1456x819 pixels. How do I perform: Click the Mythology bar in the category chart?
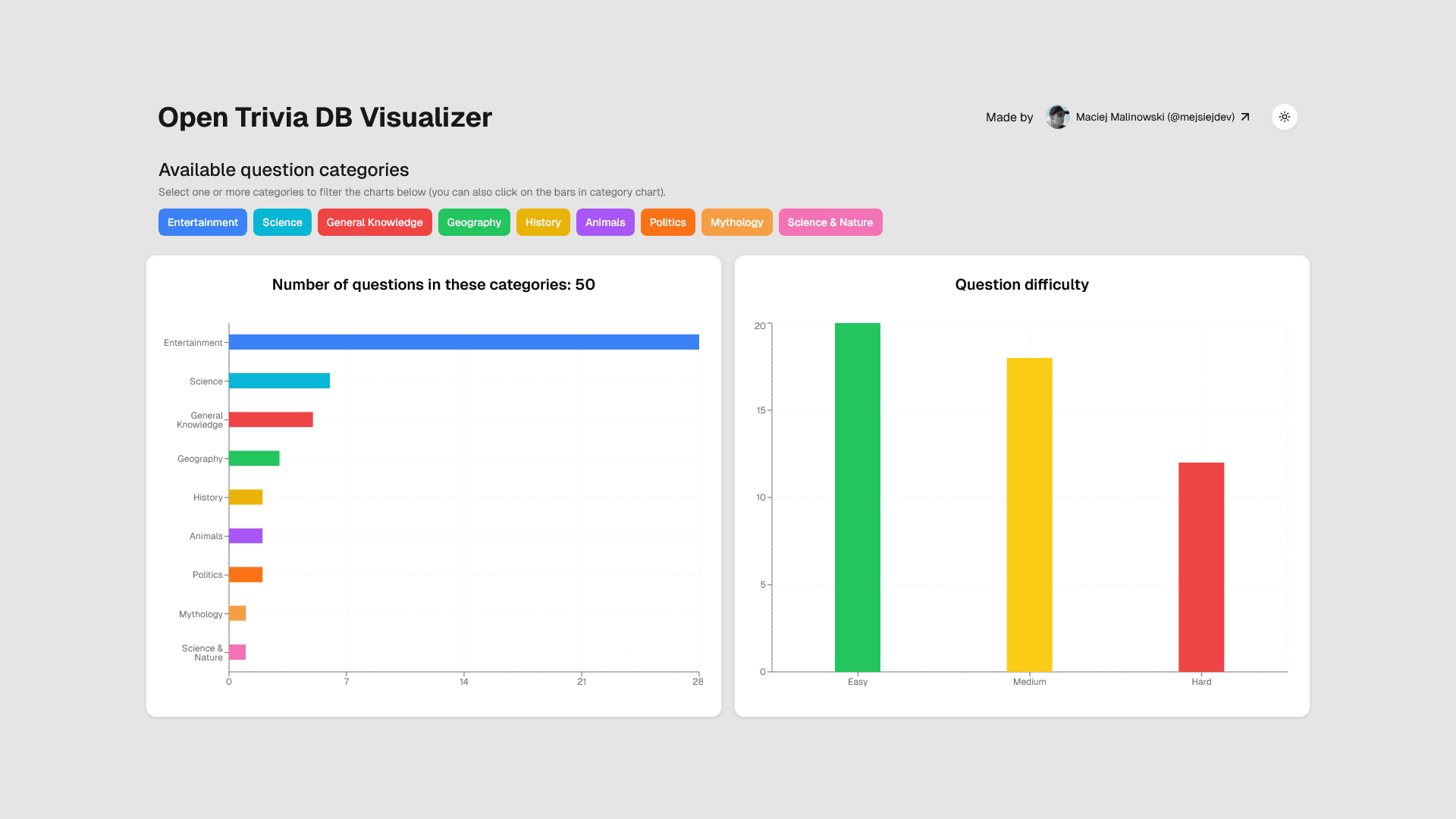click(x=237, y=613)
